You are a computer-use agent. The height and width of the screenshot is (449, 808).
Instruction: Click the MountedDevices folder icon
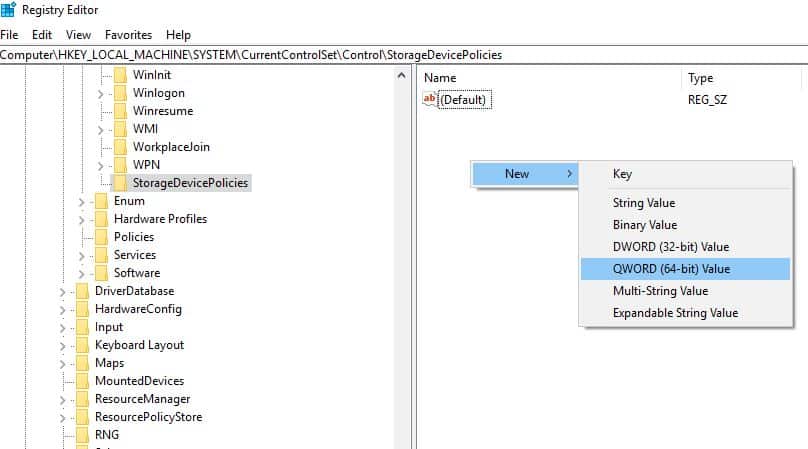82,381
